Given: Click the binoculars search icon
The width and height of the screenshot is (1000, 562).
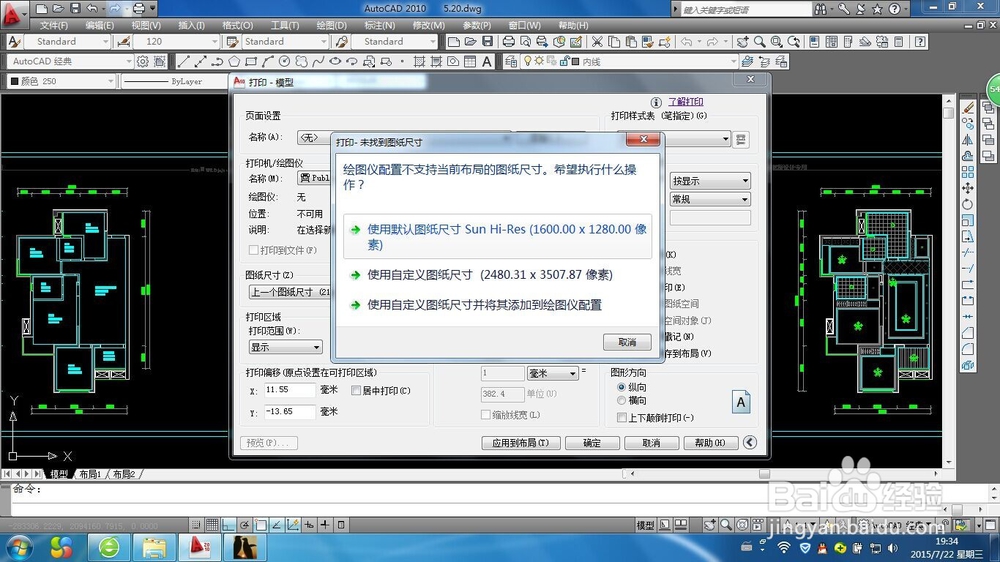Looking at the screenshot, I should [x=820, y=9].
